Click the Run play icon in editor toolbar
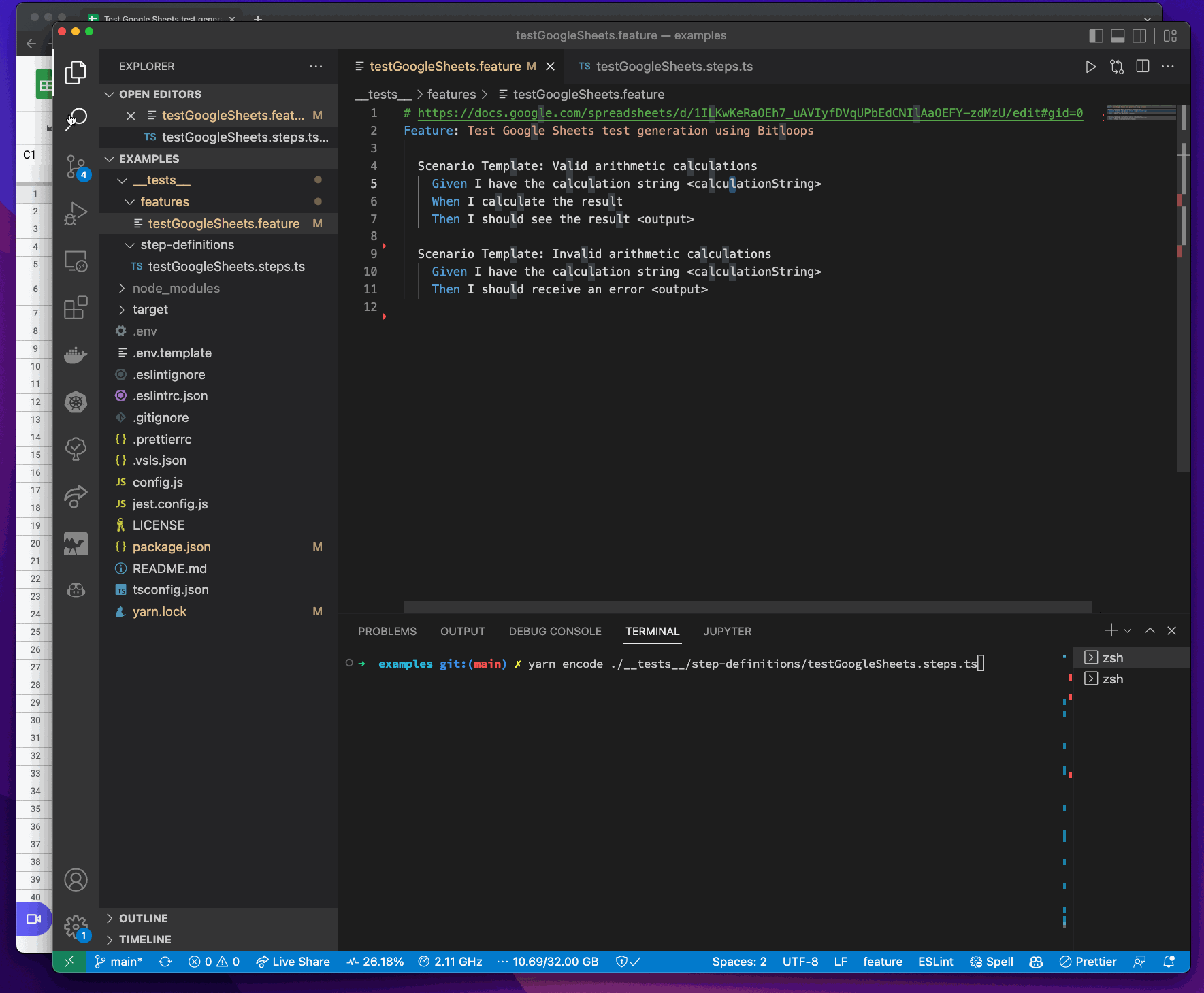The height and width of the screenshot is (993, 1204). coord(1090,67)
